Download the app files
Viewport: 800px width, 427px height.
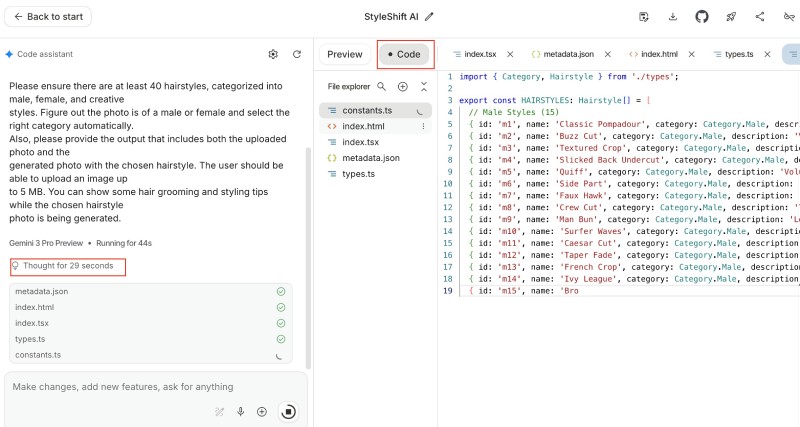tap(673, 16)
